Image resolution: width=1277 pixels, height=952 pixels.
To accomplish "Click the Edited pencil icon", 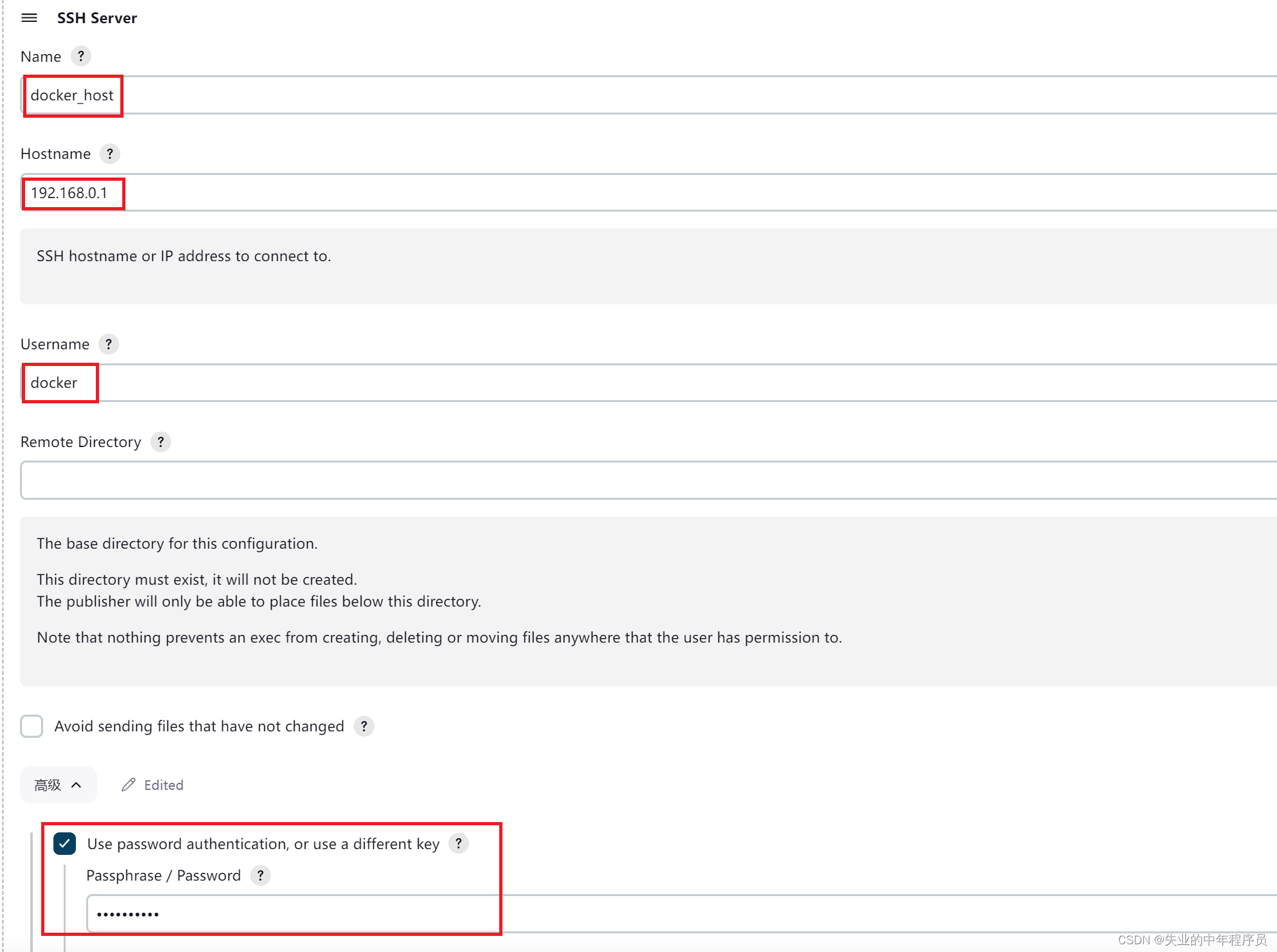I will pyautogui.click(x=127, y=785).
